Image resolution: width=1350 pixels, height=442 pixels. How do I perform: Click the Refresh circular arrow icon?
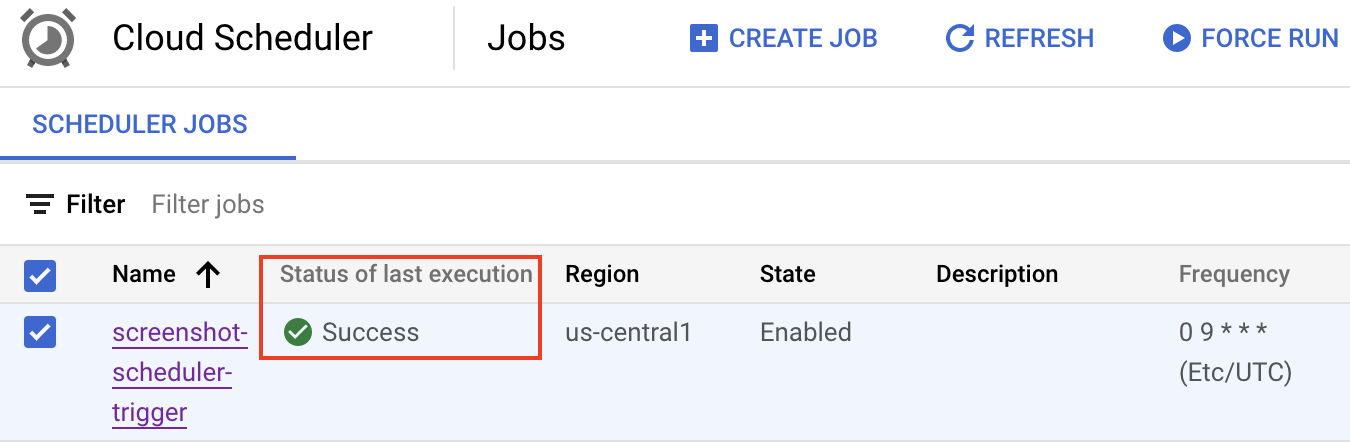(960, 39)
